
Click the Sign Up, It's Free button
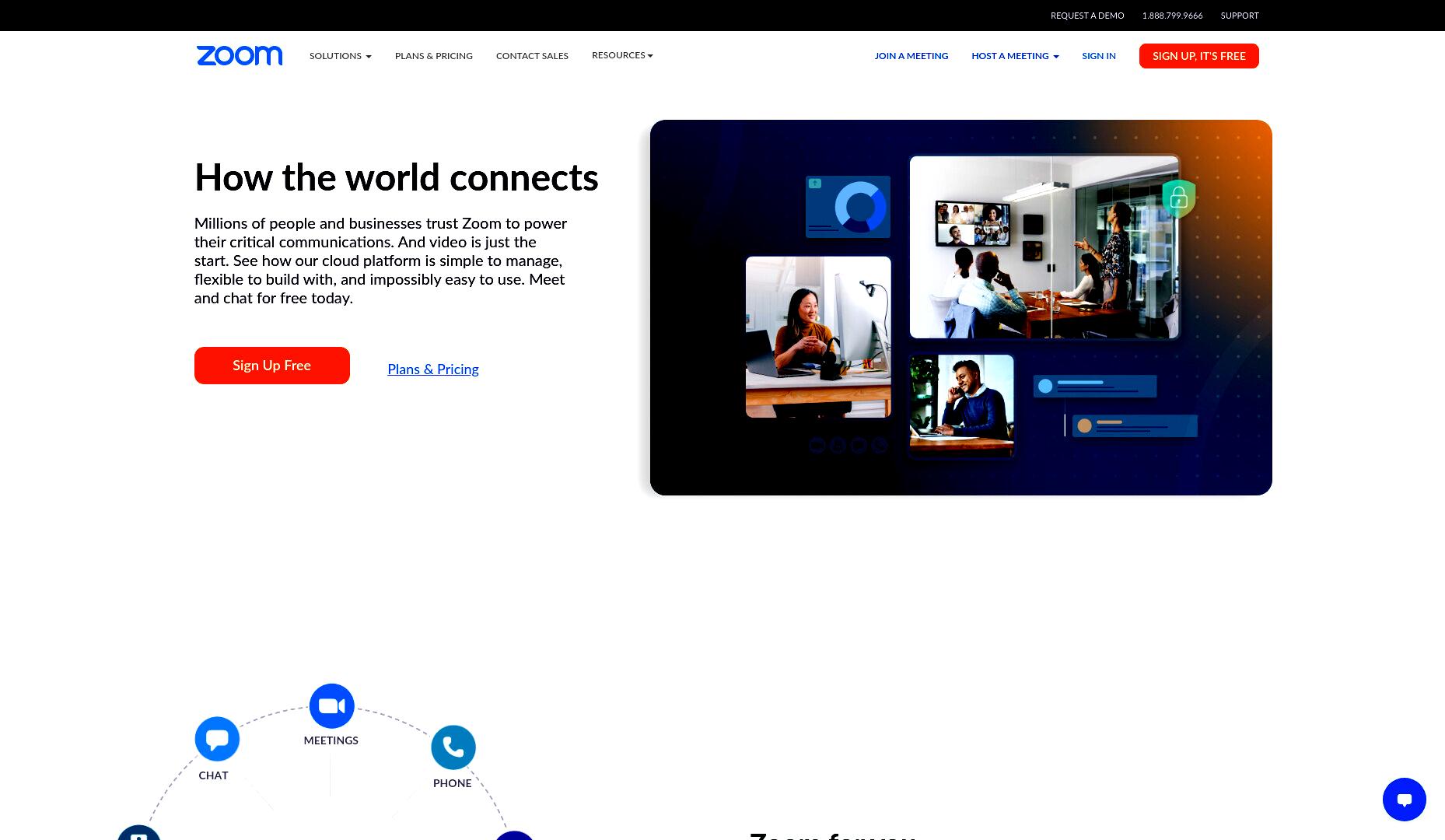pyautogui.click(x=1198, y=56)
